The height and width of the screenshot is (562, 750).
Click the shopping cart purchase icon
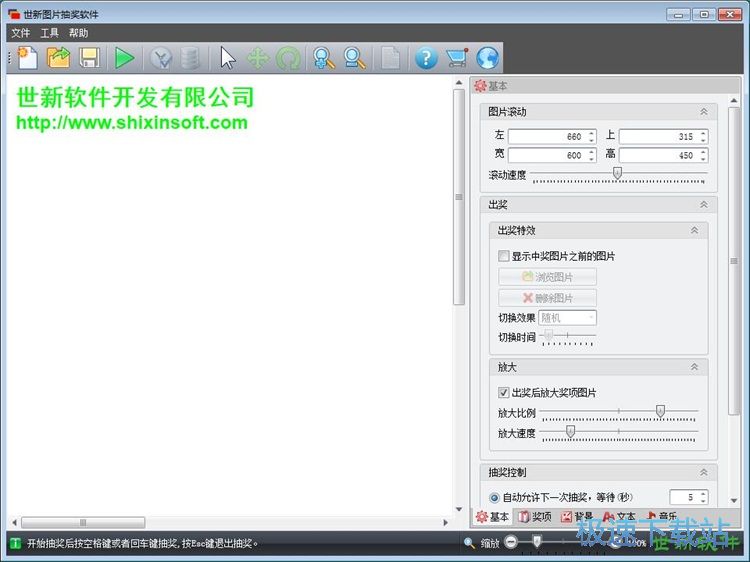click(x=457, y=58)
